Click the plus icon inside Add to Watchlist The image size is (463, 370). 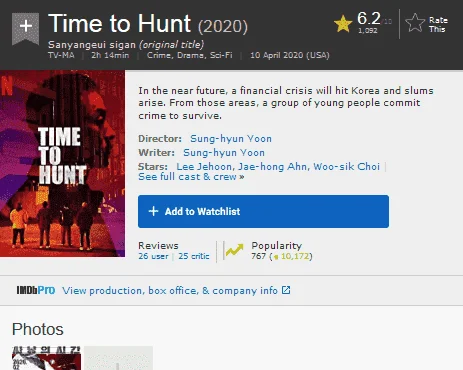[153, 211]
